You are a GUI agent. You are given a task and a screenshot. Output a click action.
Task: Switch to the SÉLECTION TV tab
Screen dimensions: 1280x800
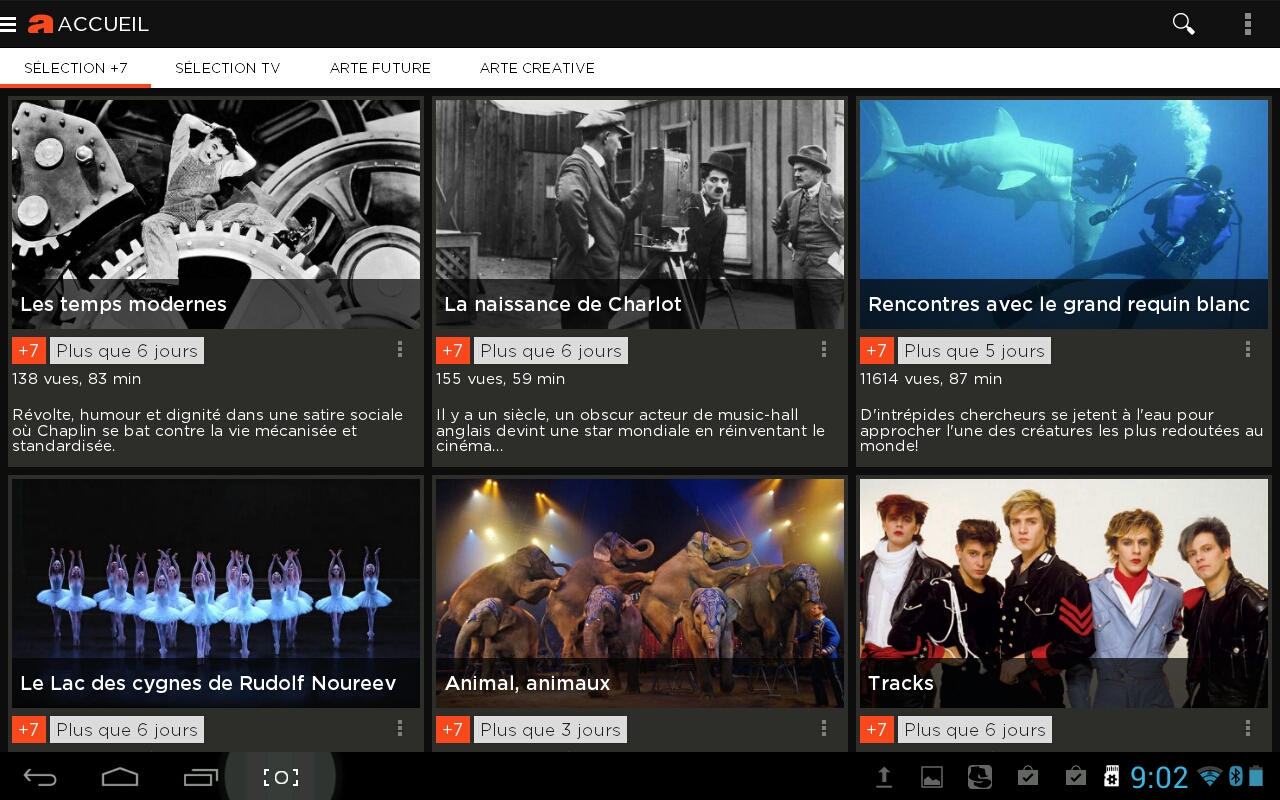(x=227, y=68)
